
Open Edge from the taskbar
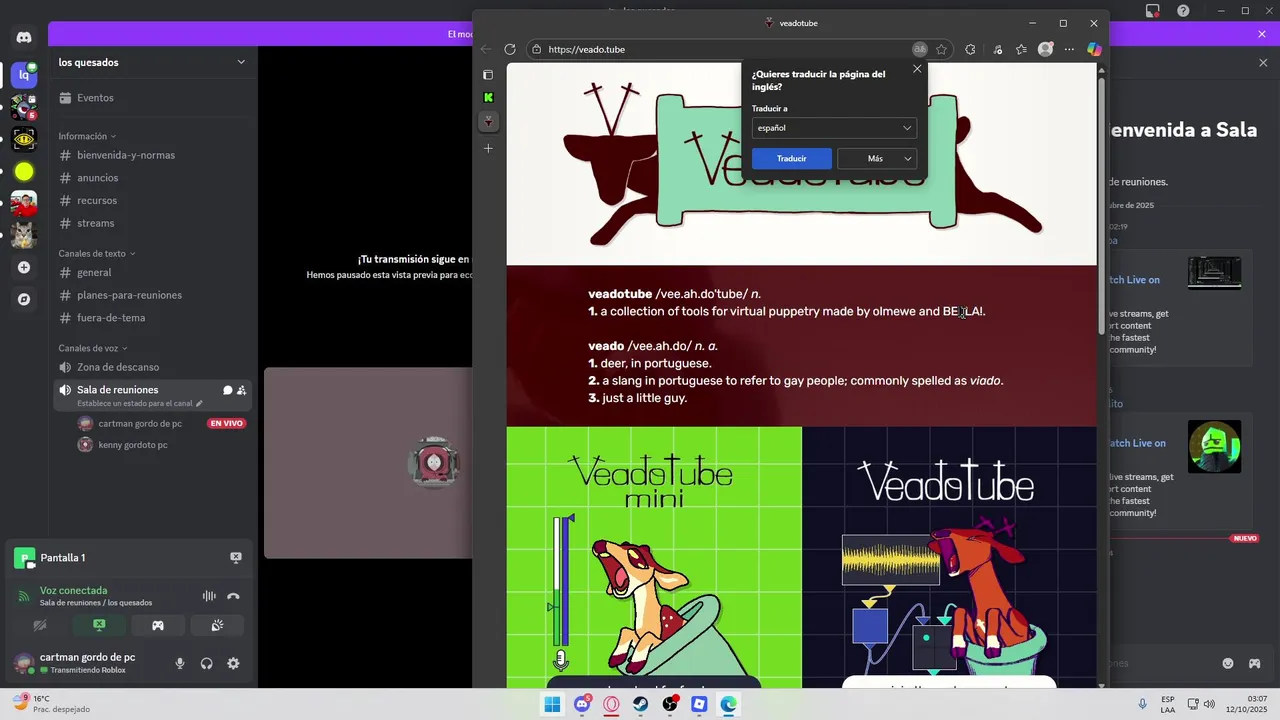coord(729,704)
